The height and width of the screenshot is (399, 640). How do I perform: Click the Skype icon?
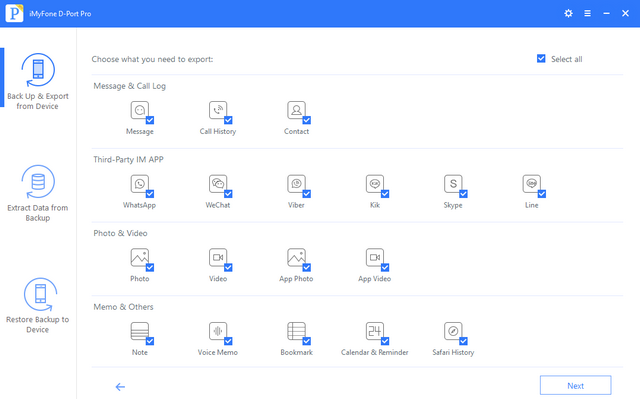click(x=453, y=184)
